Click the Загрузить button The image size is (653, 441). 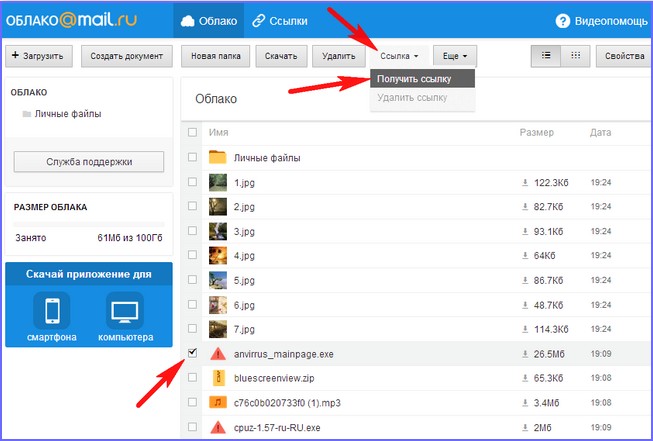pos(39,56)
